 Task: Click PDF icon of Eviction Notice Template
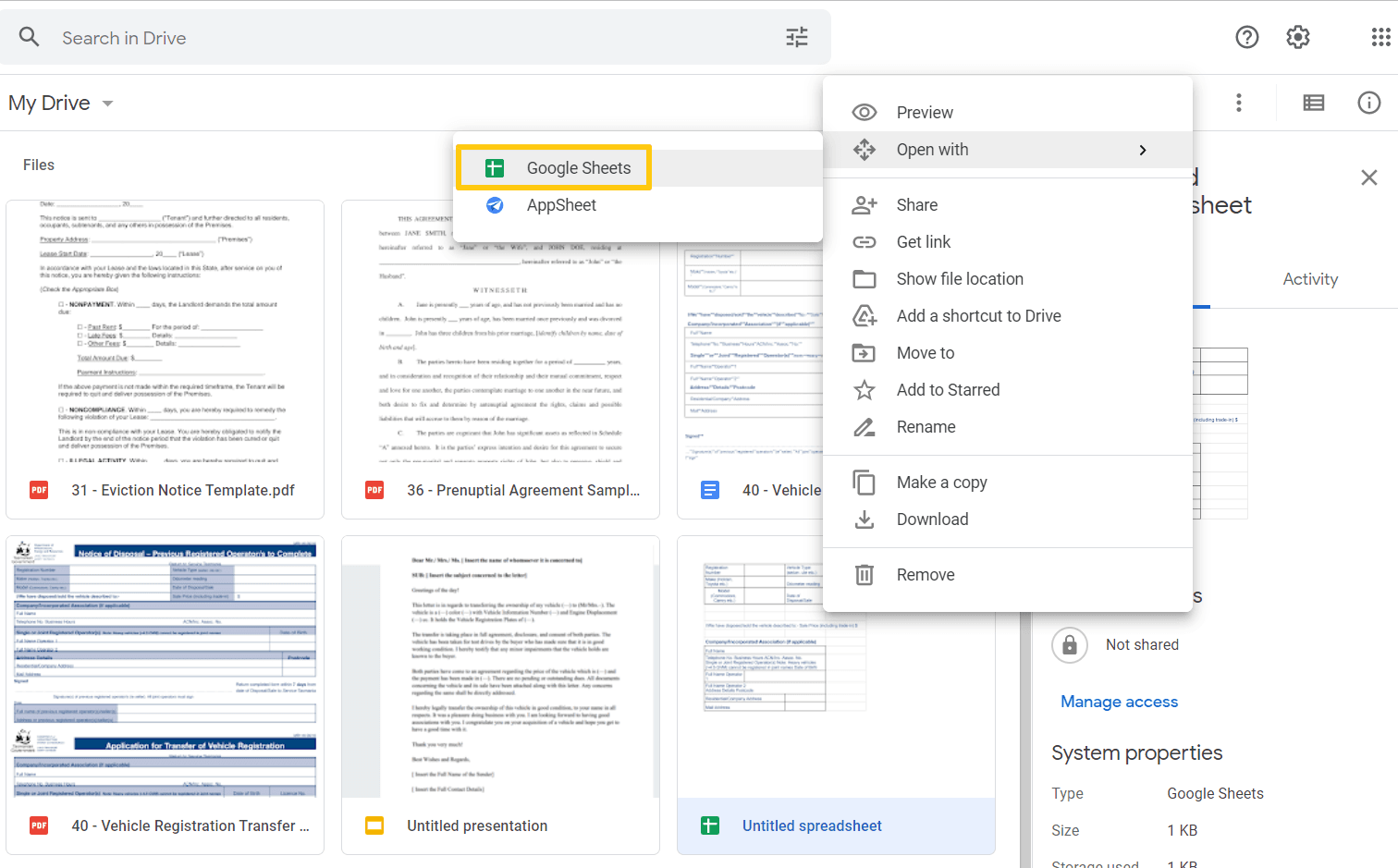pyautogui.click(x=39, y=490)
